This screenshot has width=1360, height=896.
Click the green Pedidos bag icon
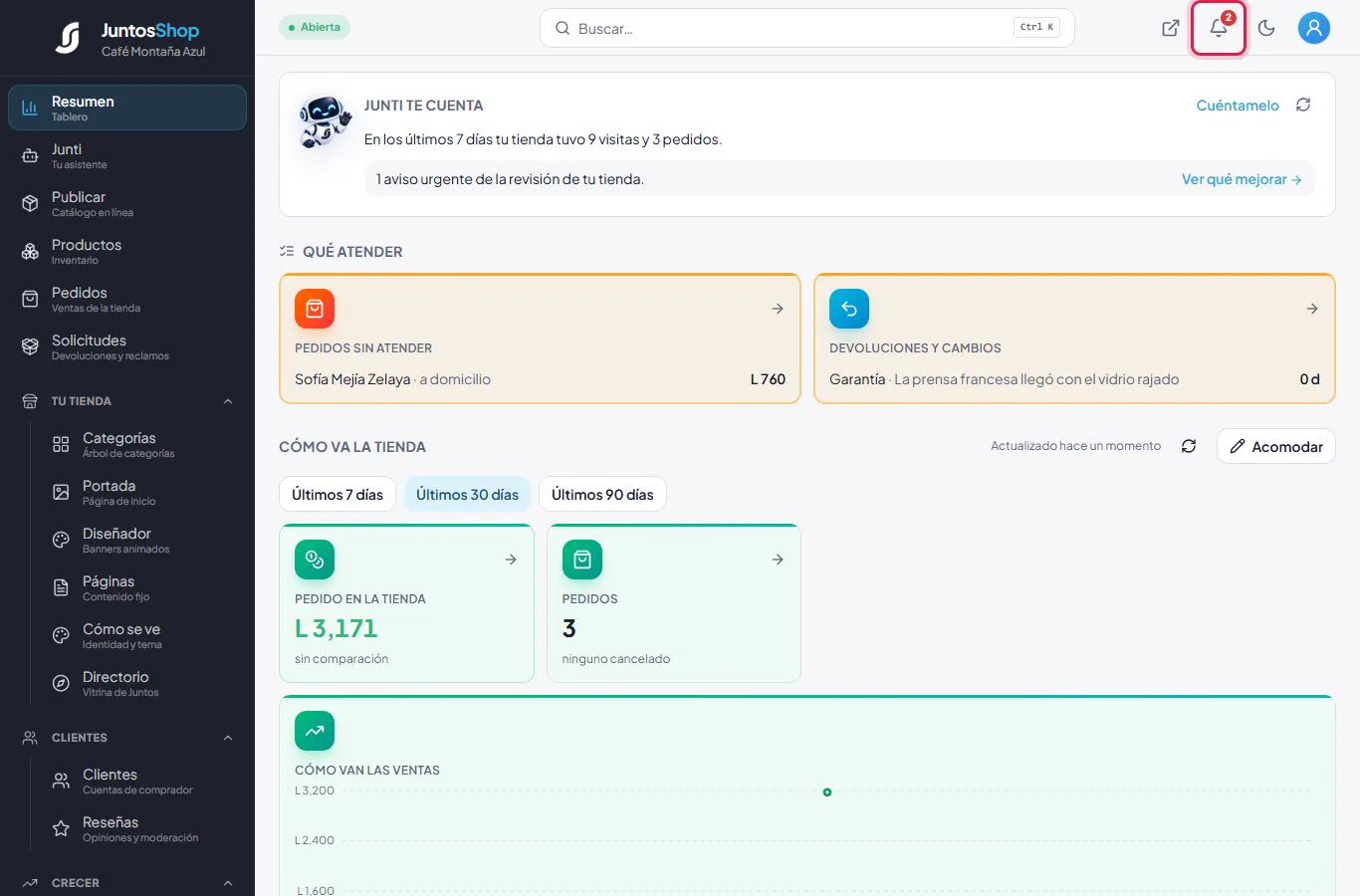pyautogui.click(x=582, y=560)
